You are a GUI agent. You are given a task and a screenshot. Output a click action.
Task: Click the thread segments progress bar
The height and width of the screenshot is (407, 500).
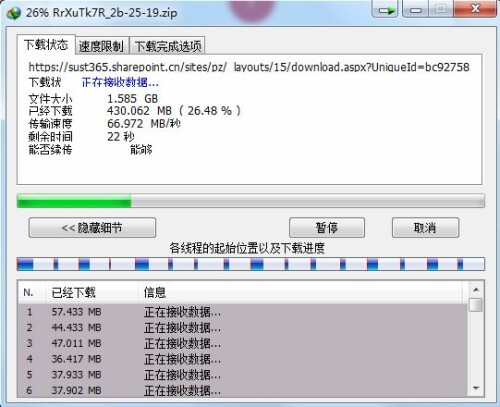point(251,264)
